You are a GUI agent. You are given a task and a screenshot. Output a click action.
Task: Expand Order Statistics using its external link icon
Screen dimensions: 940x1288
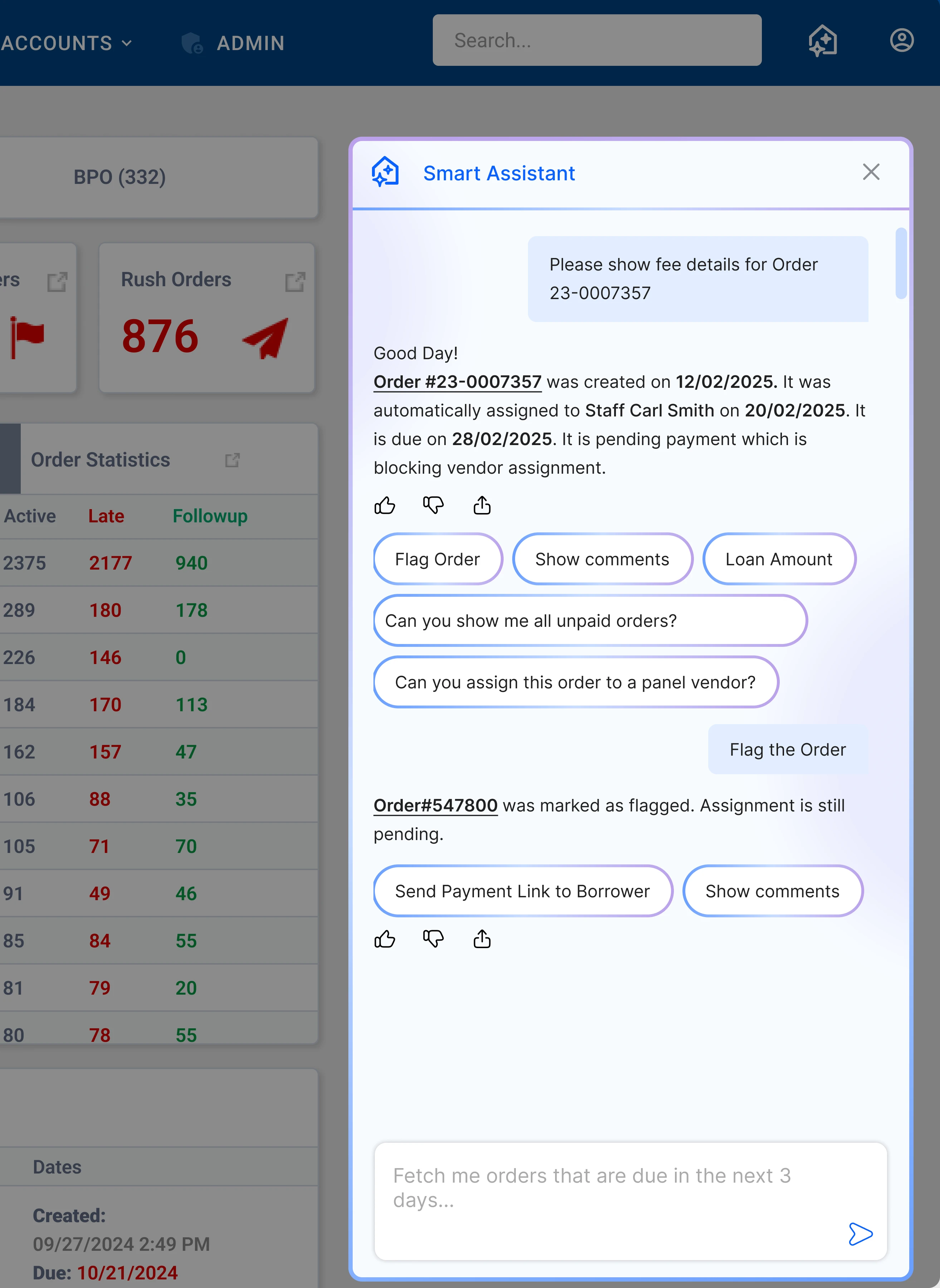[x=232, y=460]
